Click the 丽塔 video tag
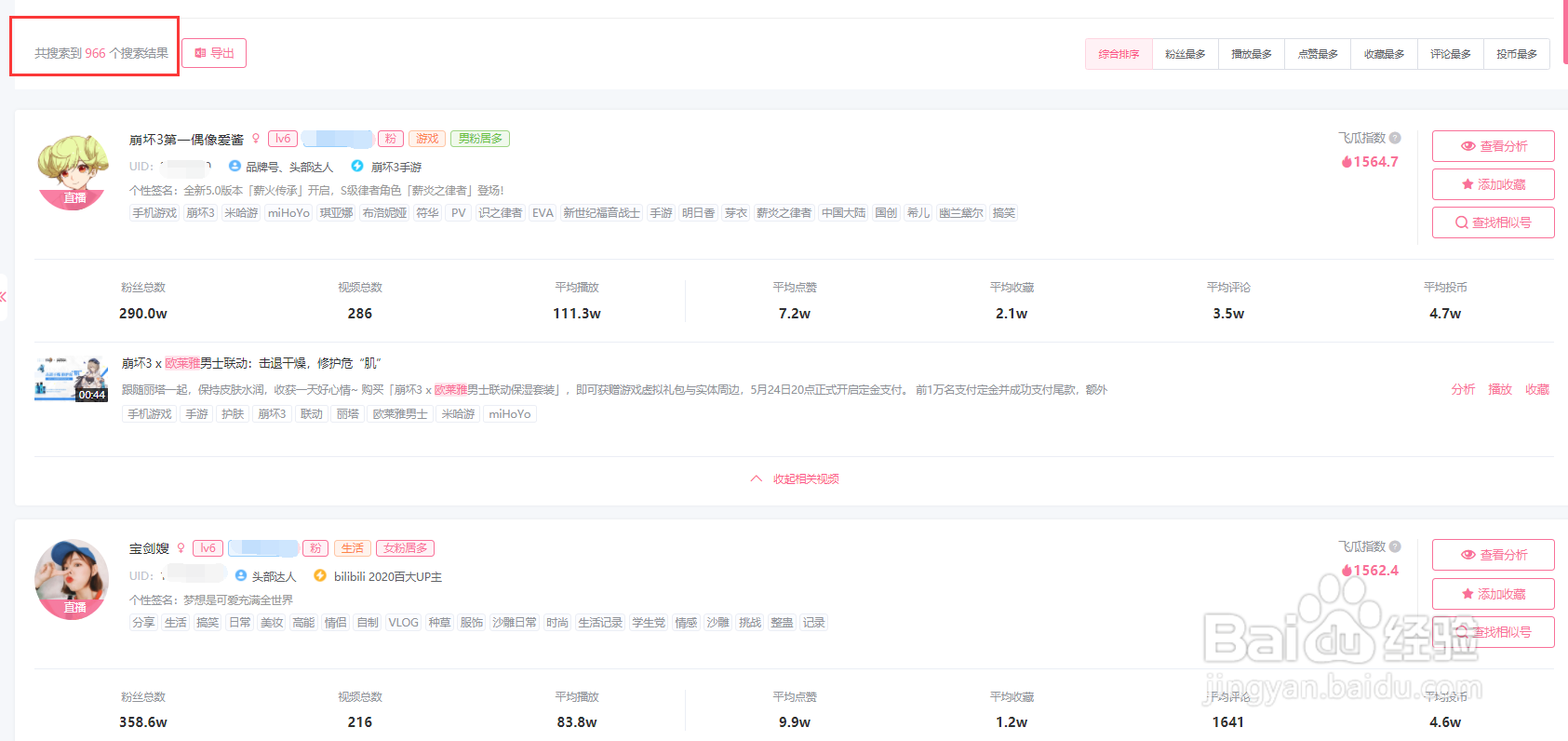1568x741 pixels. pos(348,414)
